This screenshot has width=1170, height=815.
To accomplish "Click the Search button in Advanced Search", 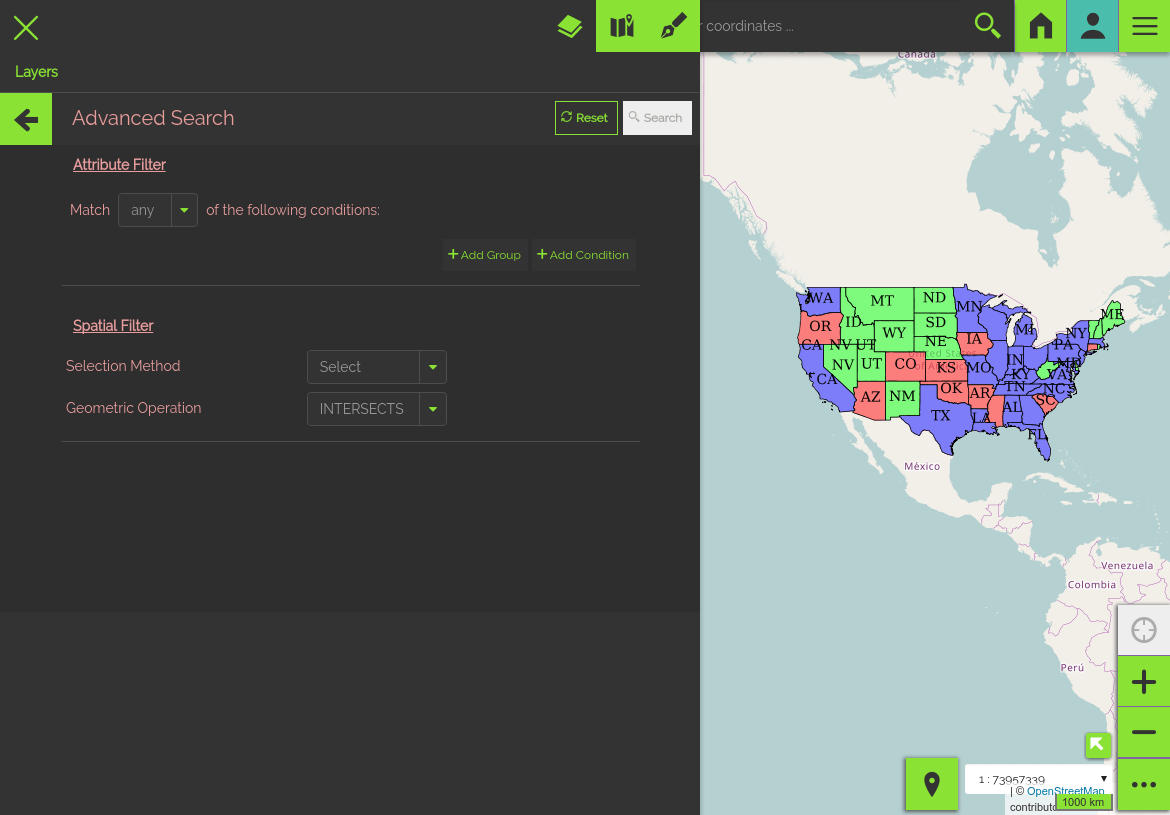I will pyautogui.click(x=657, y=118).
